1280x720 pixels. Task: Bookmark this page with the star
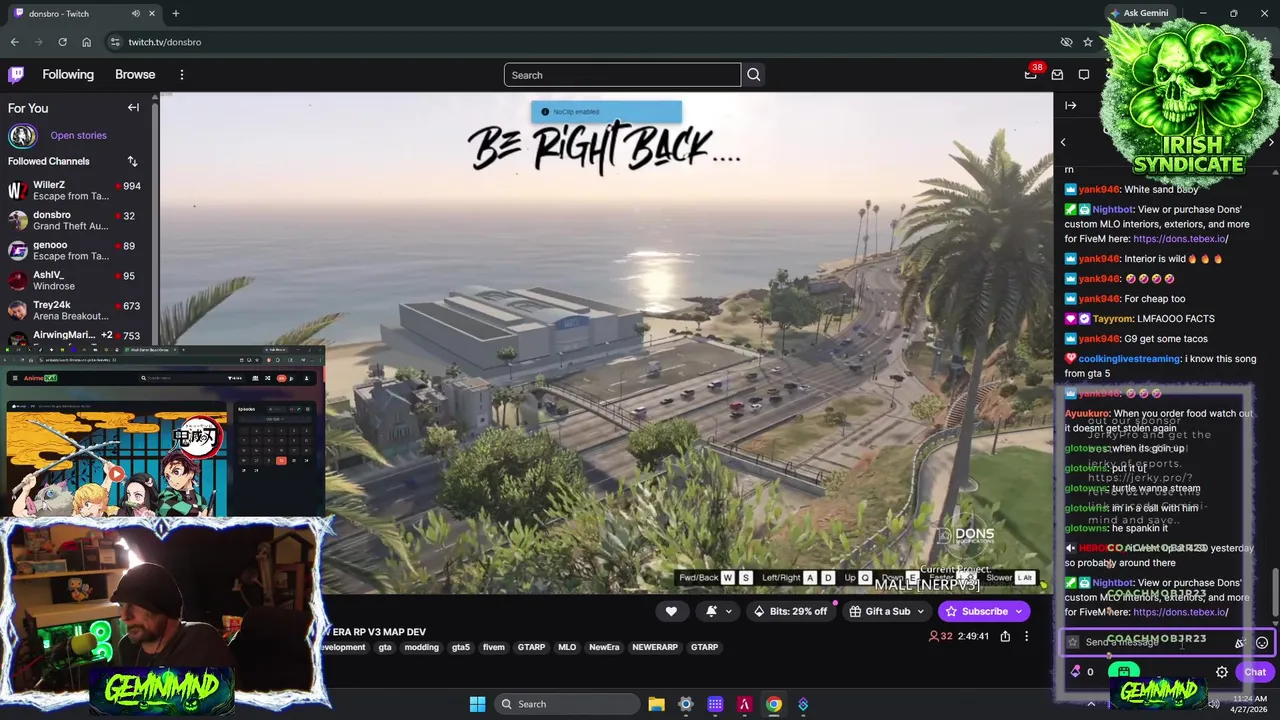(1088, 42)
